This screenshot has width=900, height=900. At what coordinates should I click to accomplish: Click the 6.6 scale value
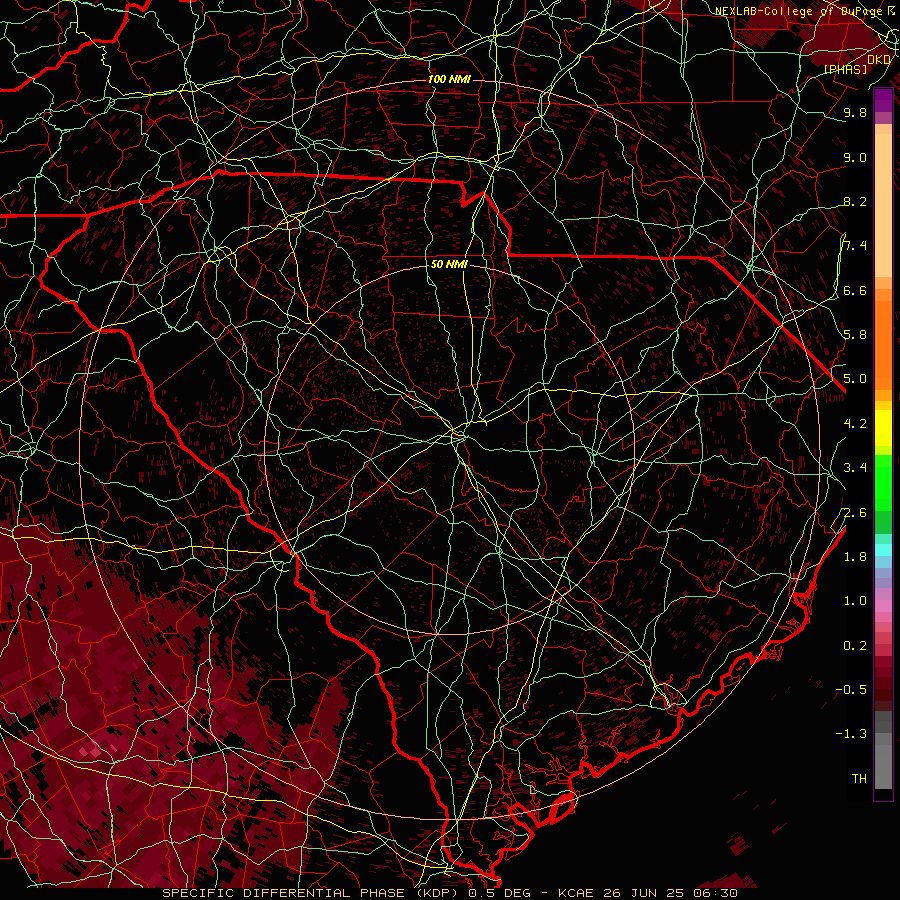pyautogui.click(x=855, y=291)
